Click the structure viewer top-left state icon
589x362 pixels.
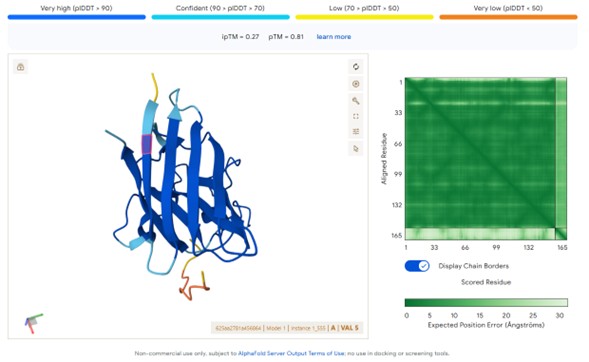tap(20, 67)
